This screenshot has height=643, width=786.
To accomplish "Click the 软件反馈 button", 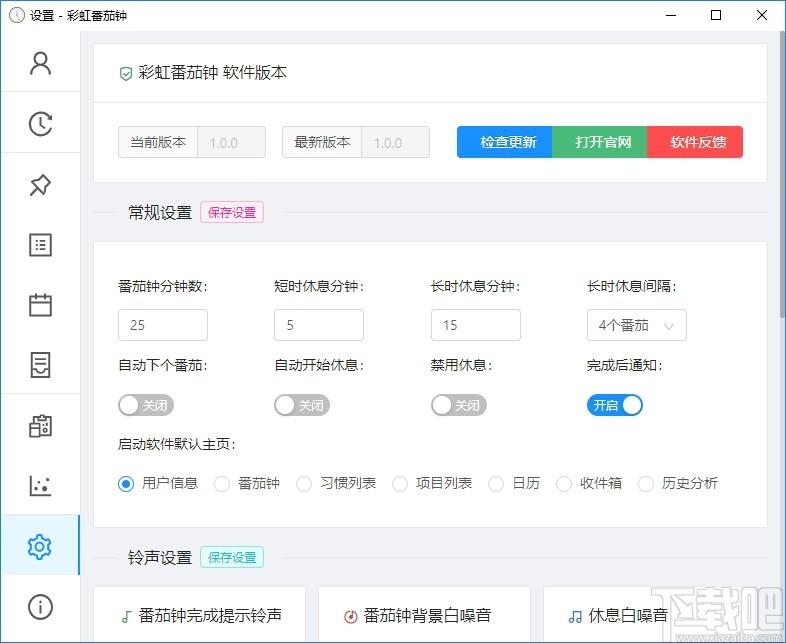I will (x=695, y=142).
